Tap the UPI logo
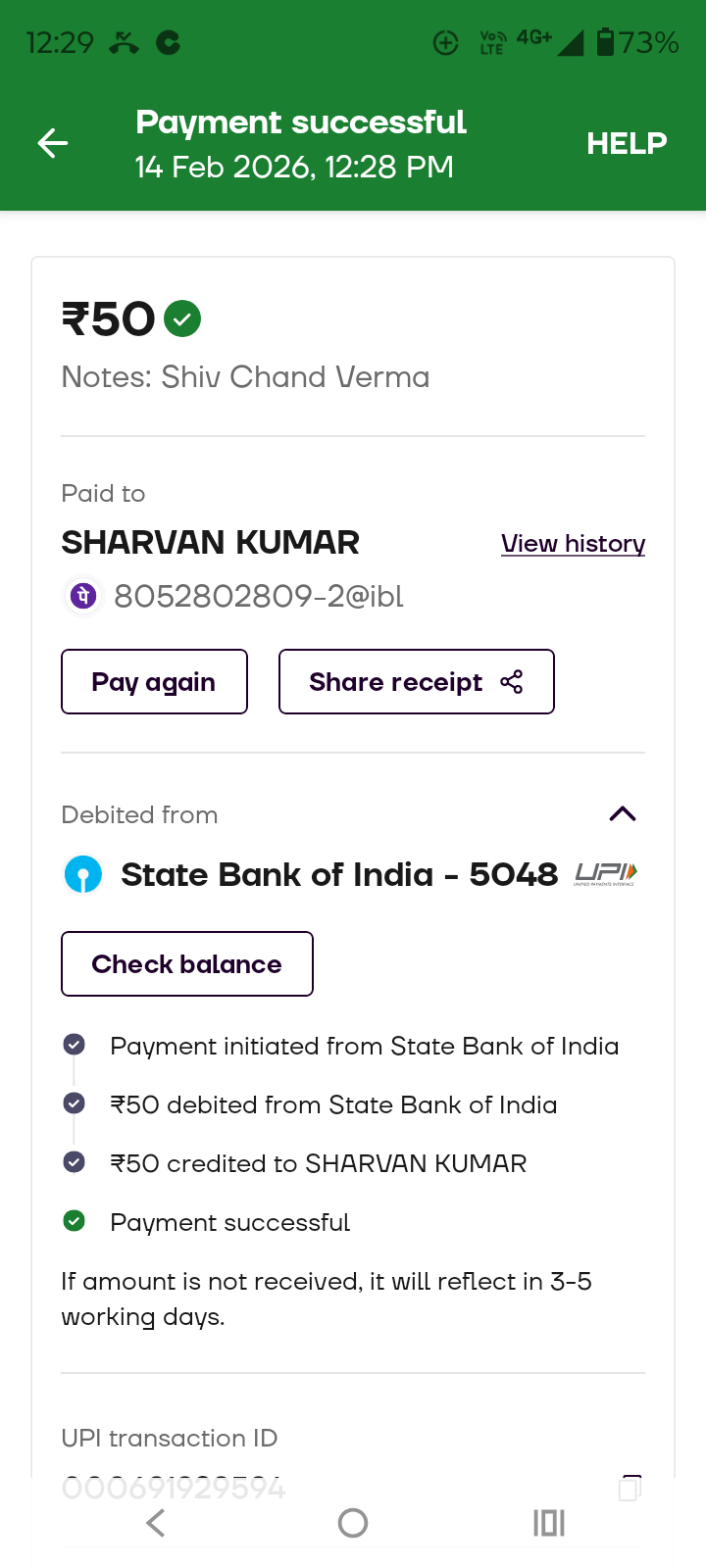706x1568 pixels. [x=606, y=874]
